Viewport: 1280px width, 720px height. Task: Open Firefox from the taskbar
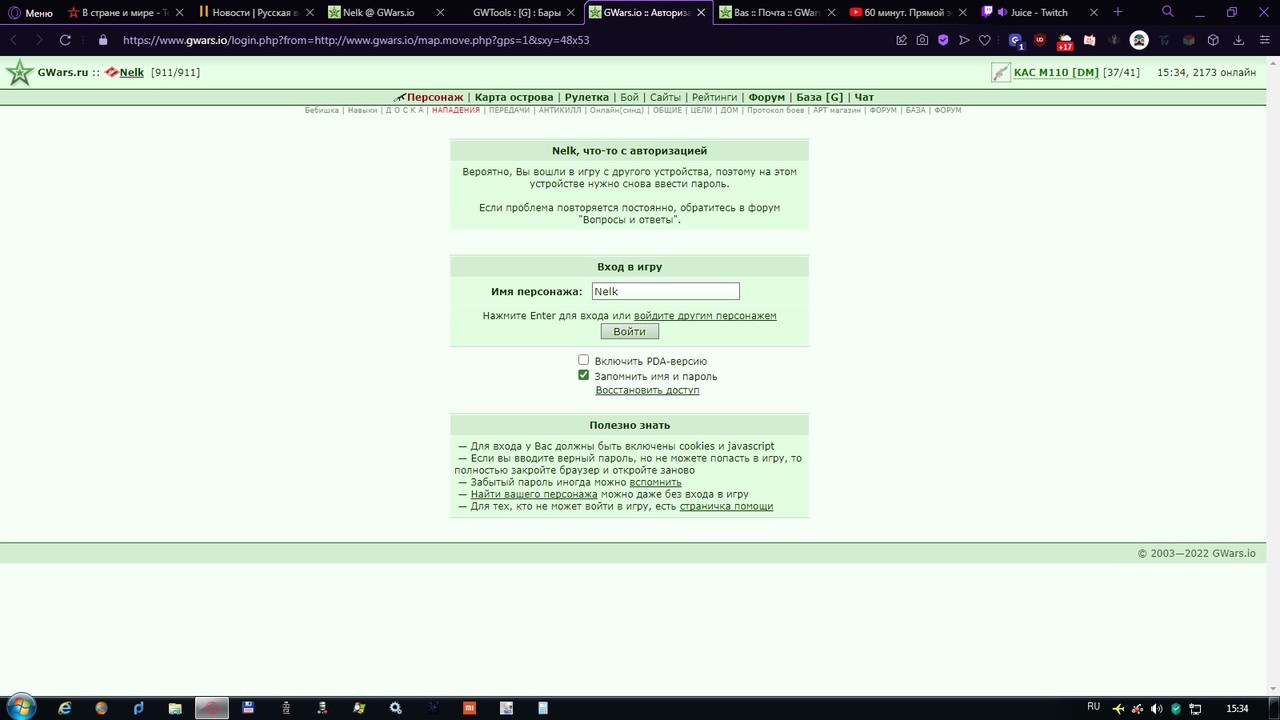pyautogui.click(x=101, y=708)
